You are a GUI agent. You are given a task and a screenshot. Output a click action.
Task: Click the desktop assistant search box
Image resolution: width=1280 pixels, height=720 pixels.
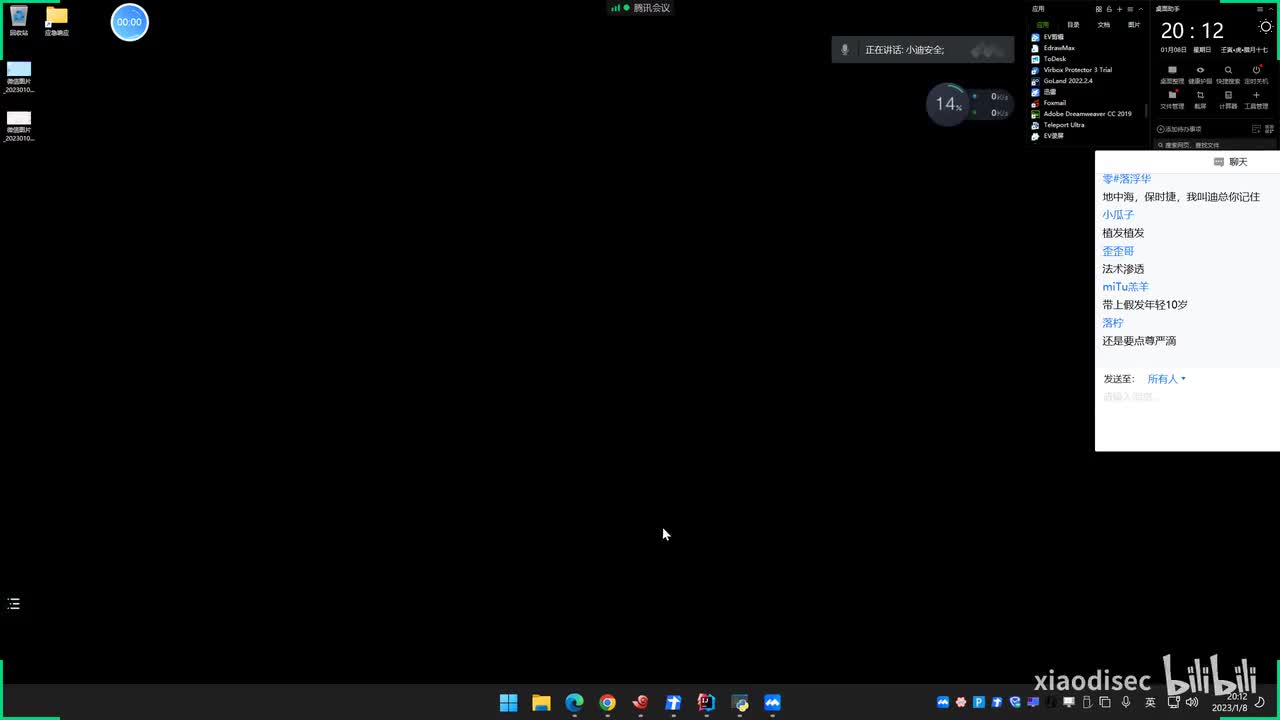[x=1216, y=145]
